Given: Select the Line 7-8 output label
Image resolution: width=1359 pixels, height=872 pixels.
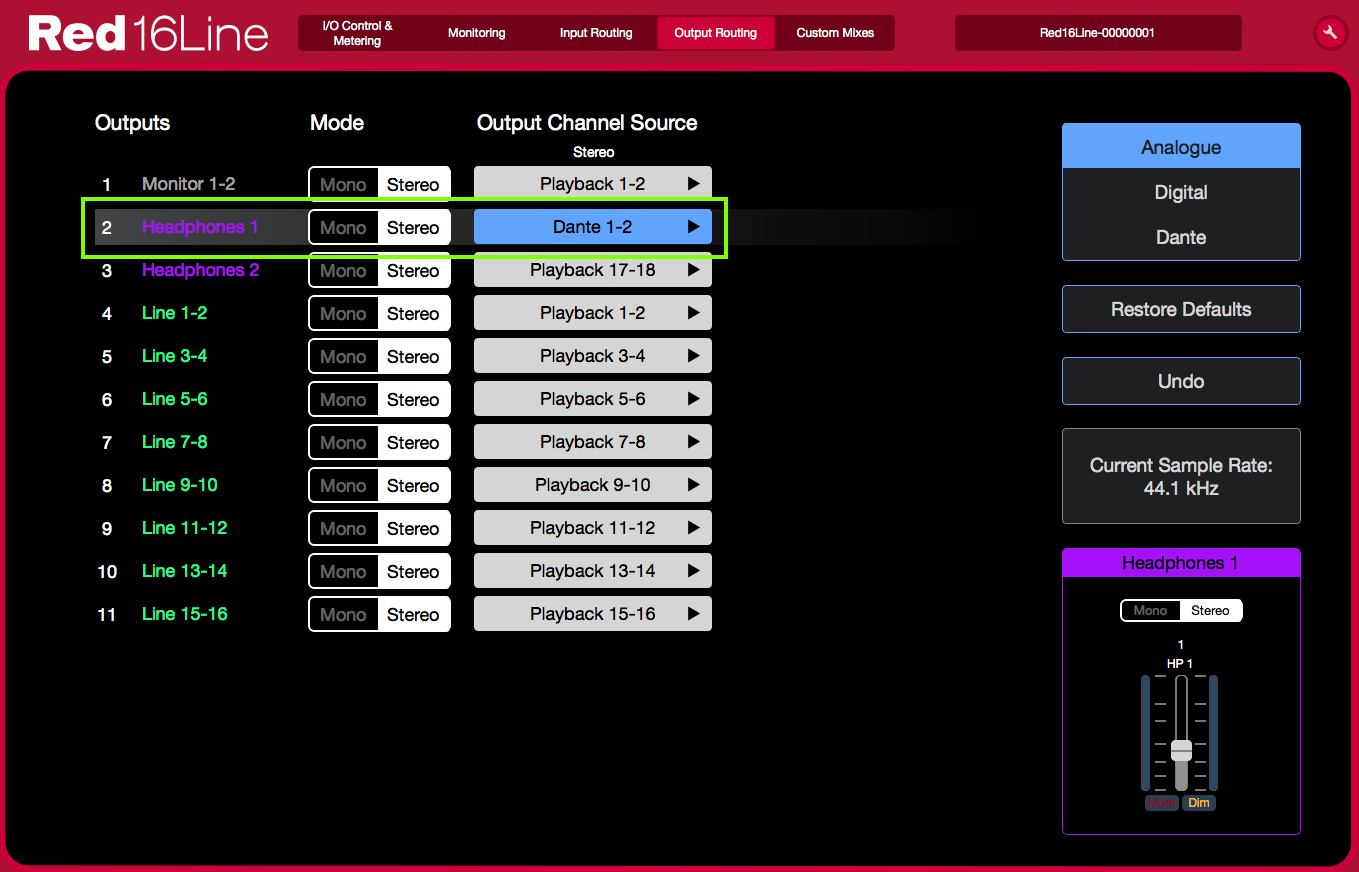Looking at the screenshot, I should (175, 442).
